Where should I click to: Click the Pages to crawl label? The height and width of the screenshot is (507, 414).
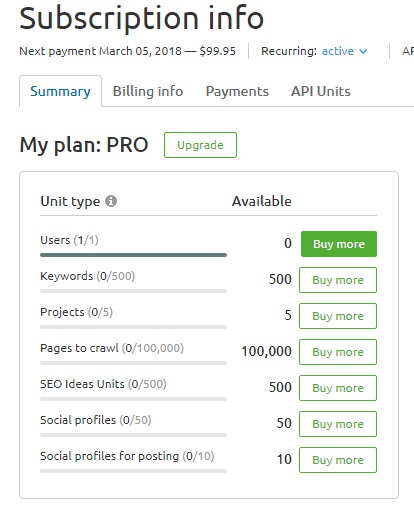pos(79,348)
